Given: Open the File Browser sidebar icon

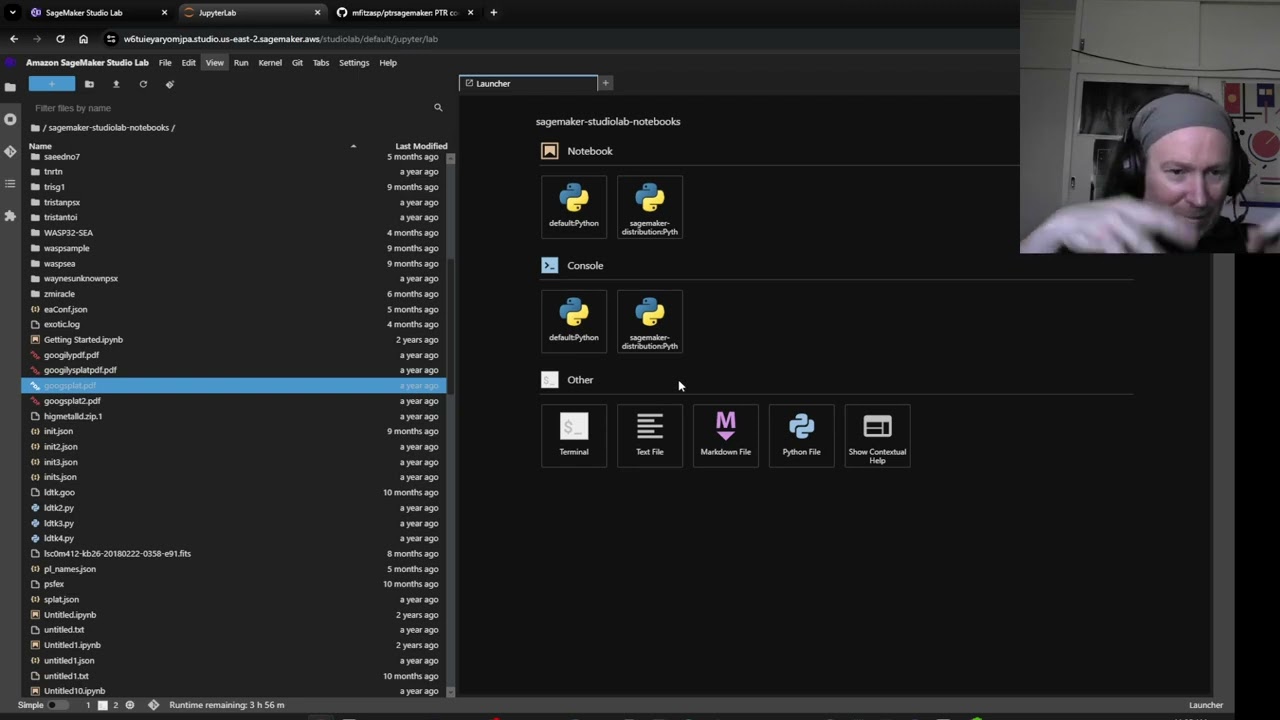Looking at the screenshot, I should [10, 87].
